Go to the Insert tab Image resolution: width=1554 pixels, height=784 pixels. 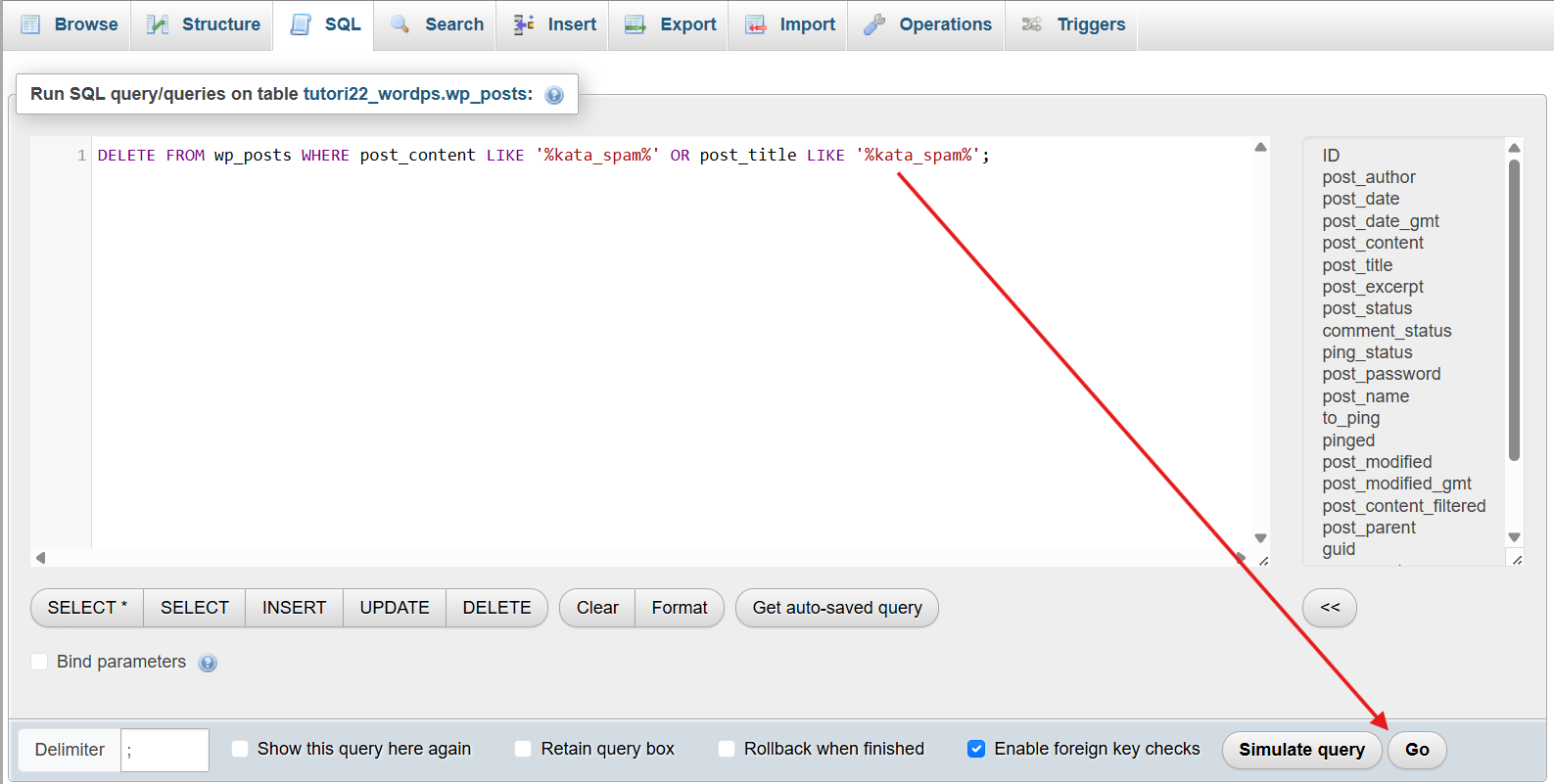click(553, 24)
